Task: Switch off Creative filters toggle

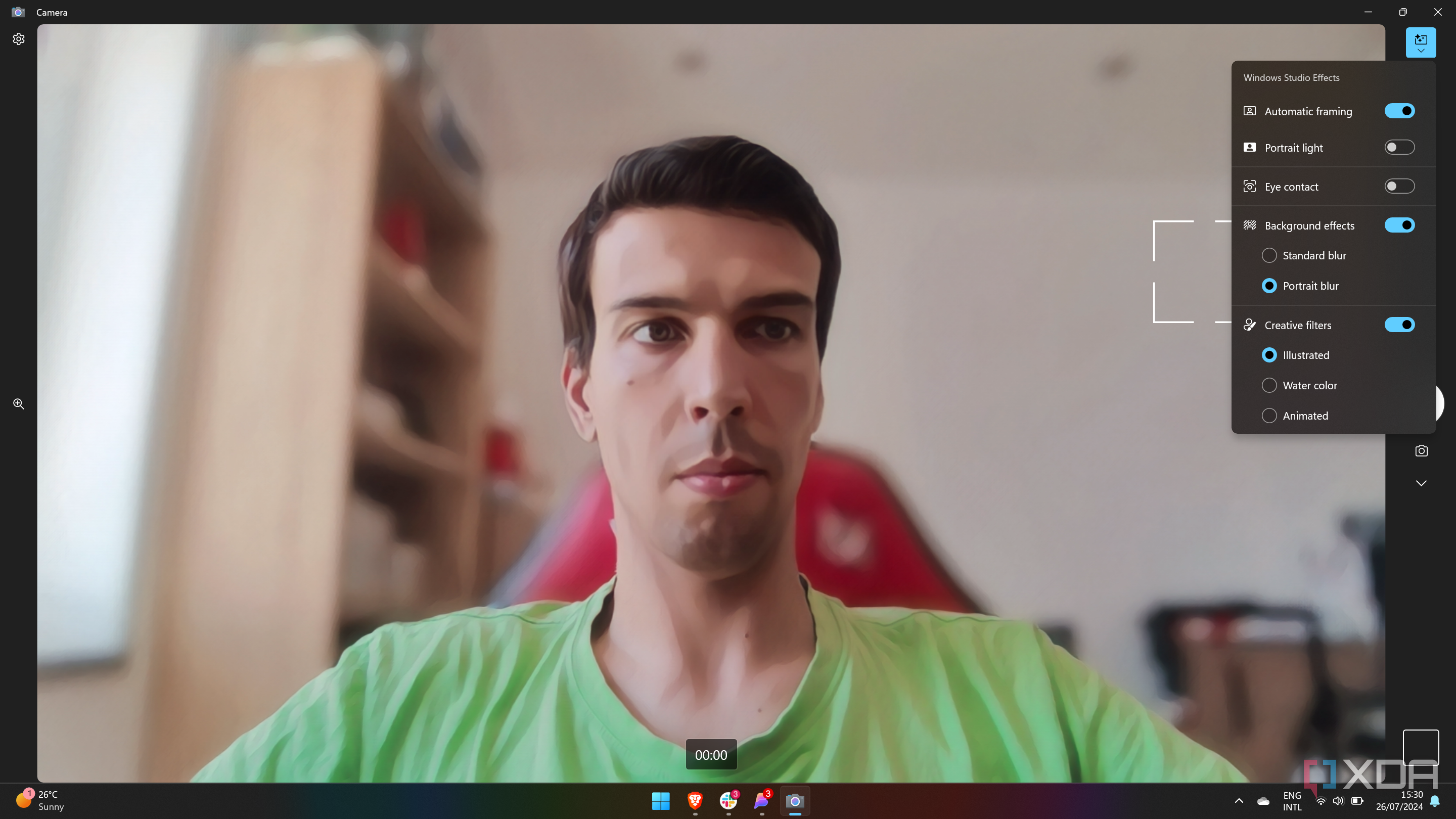Action: [x=1399, y=325]
